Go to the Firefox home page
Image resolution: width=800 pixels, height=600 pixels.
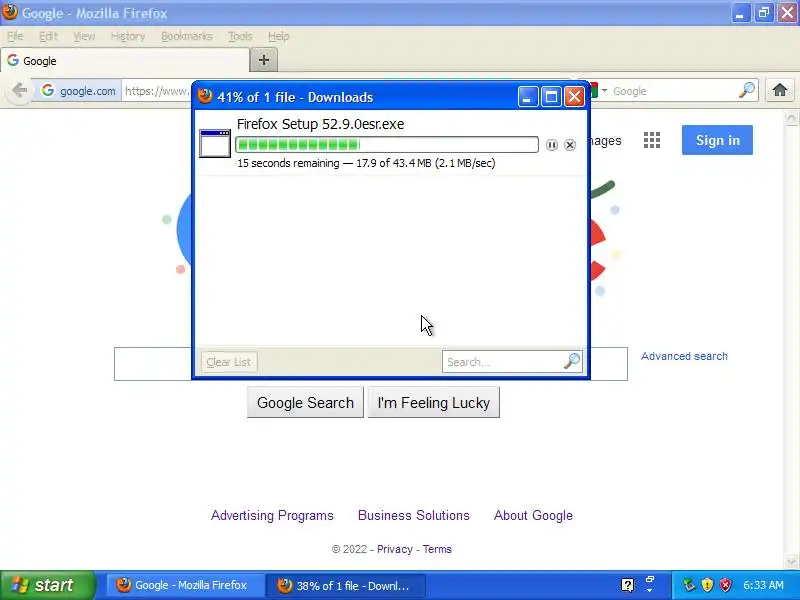[780, 90]
